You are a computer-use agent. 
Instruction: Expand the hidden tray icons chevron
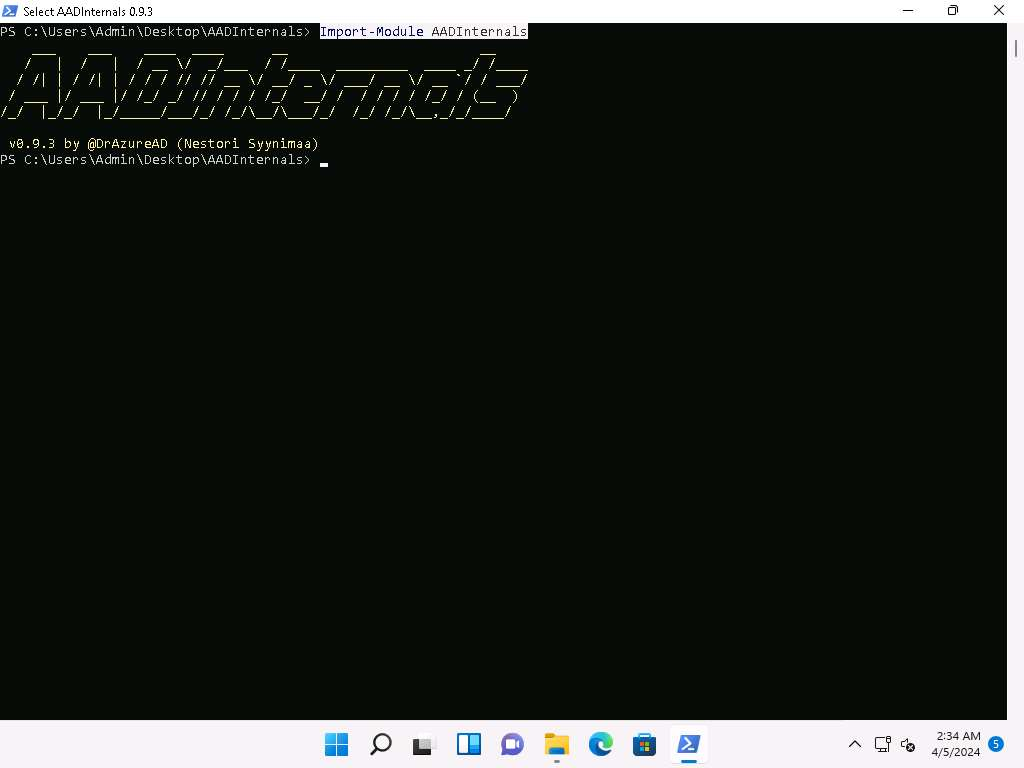click(855, 744)
